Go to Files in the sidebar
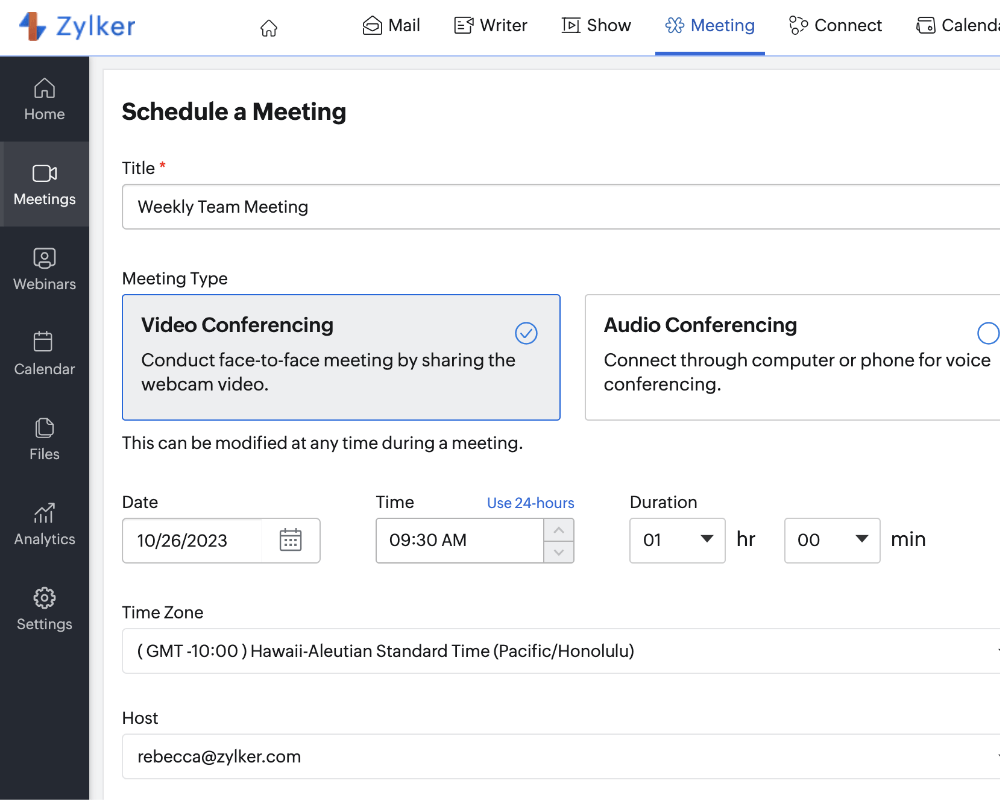1000x800 pixels. [x=44, y=439]
